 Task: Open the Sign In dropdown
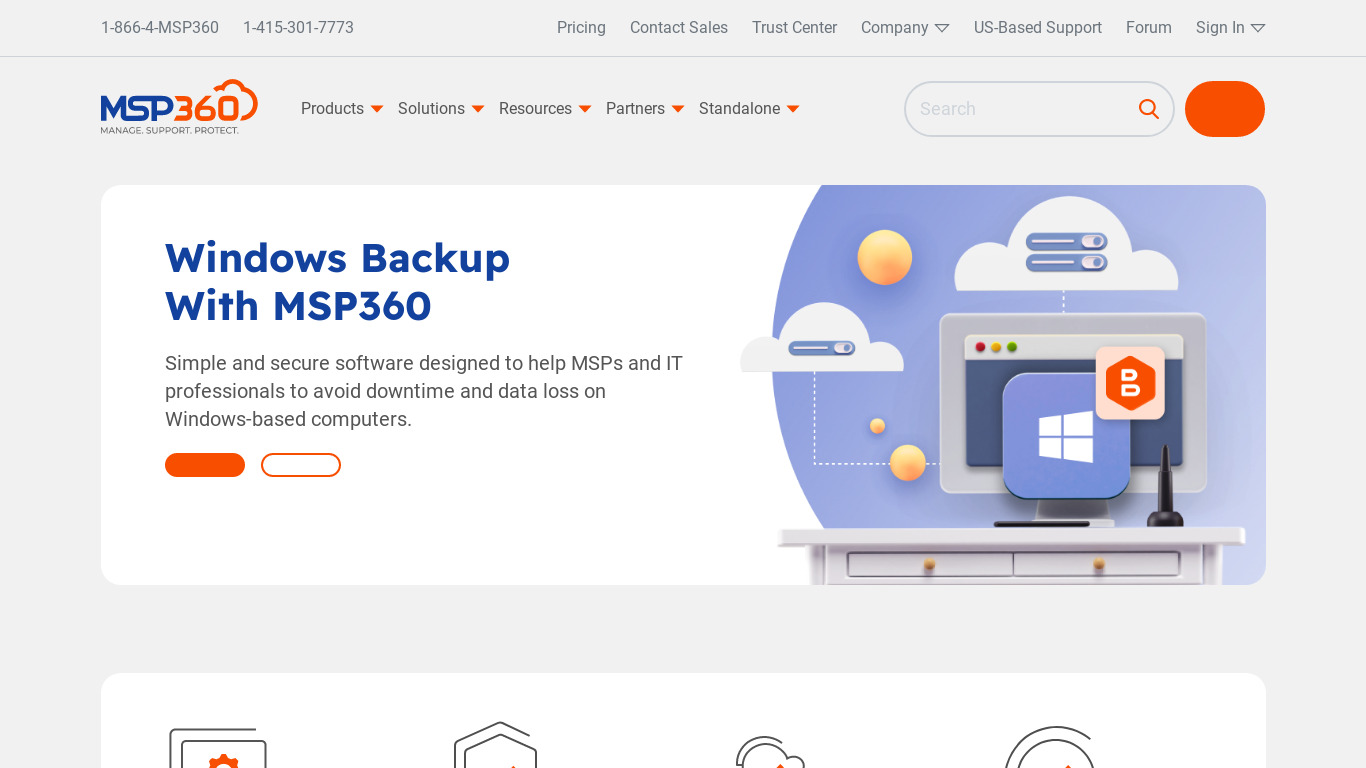(1230, 28)
